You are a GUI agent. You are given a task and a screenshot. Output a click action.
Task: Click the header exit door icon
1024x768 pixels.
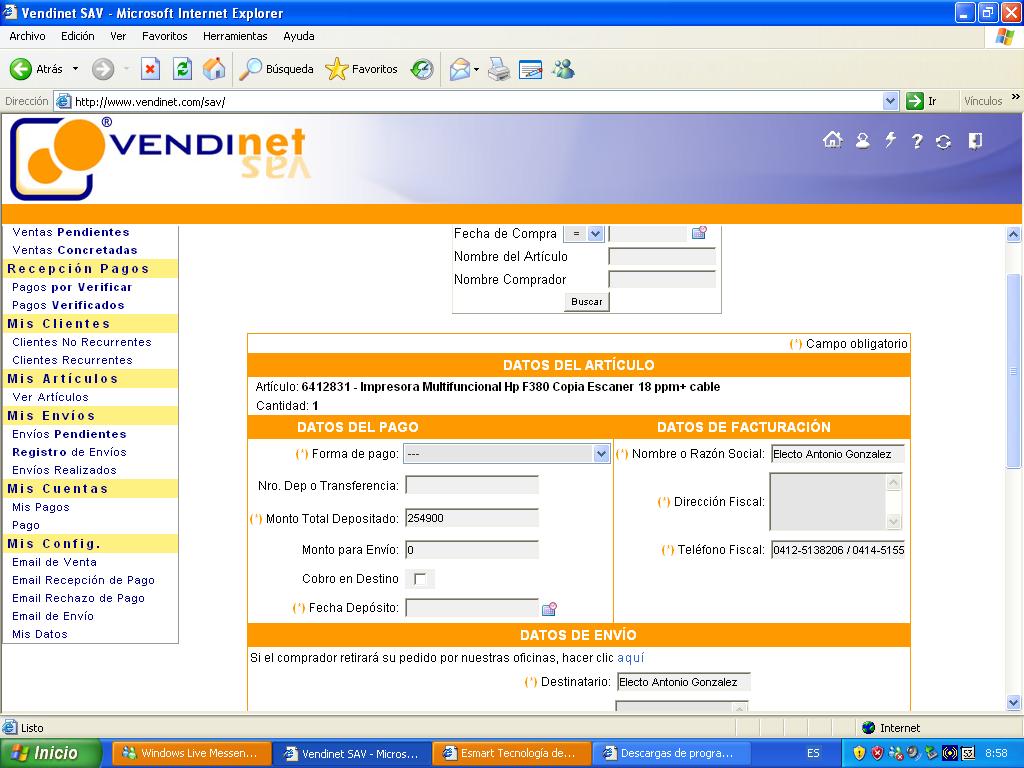click(975, 141)
